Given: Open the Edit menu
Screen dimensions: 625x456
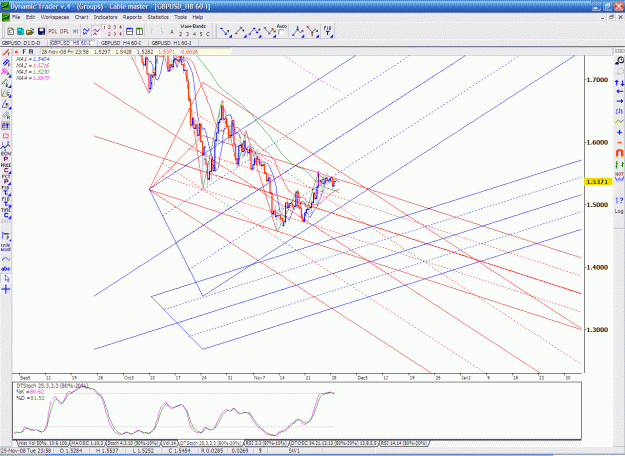Looking at the screenshot, I should click(x=30, y=17).
